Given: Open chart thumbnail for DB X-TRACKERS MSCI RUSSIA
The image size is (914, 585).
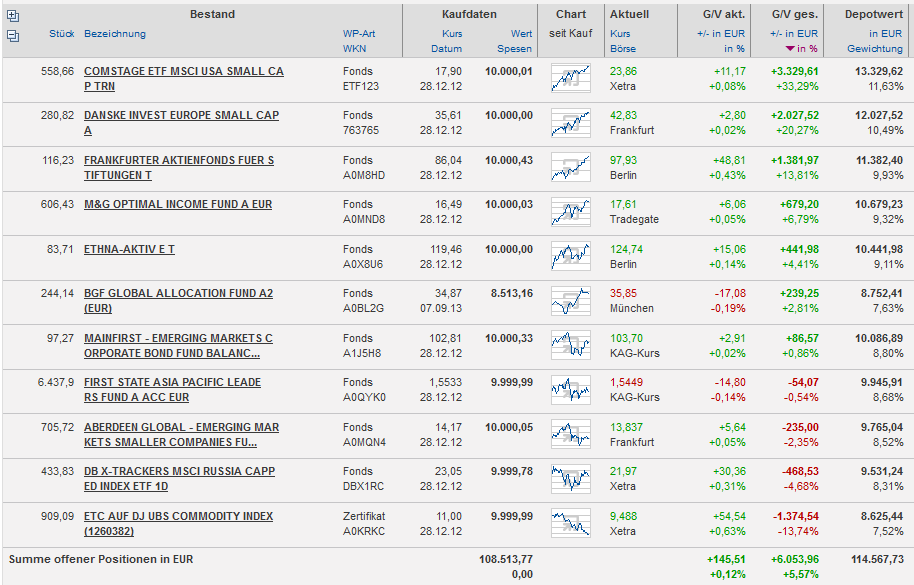Looking at the screenshot, I should pos(571,478).
